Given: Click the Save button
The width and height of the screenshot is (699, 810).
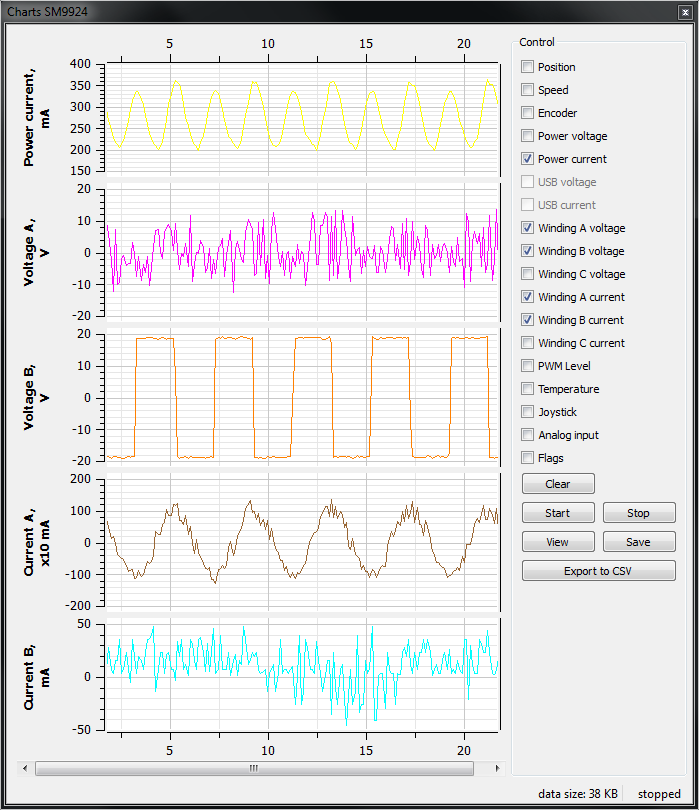Looking at the screenshot, I should [x=638, y=542].
